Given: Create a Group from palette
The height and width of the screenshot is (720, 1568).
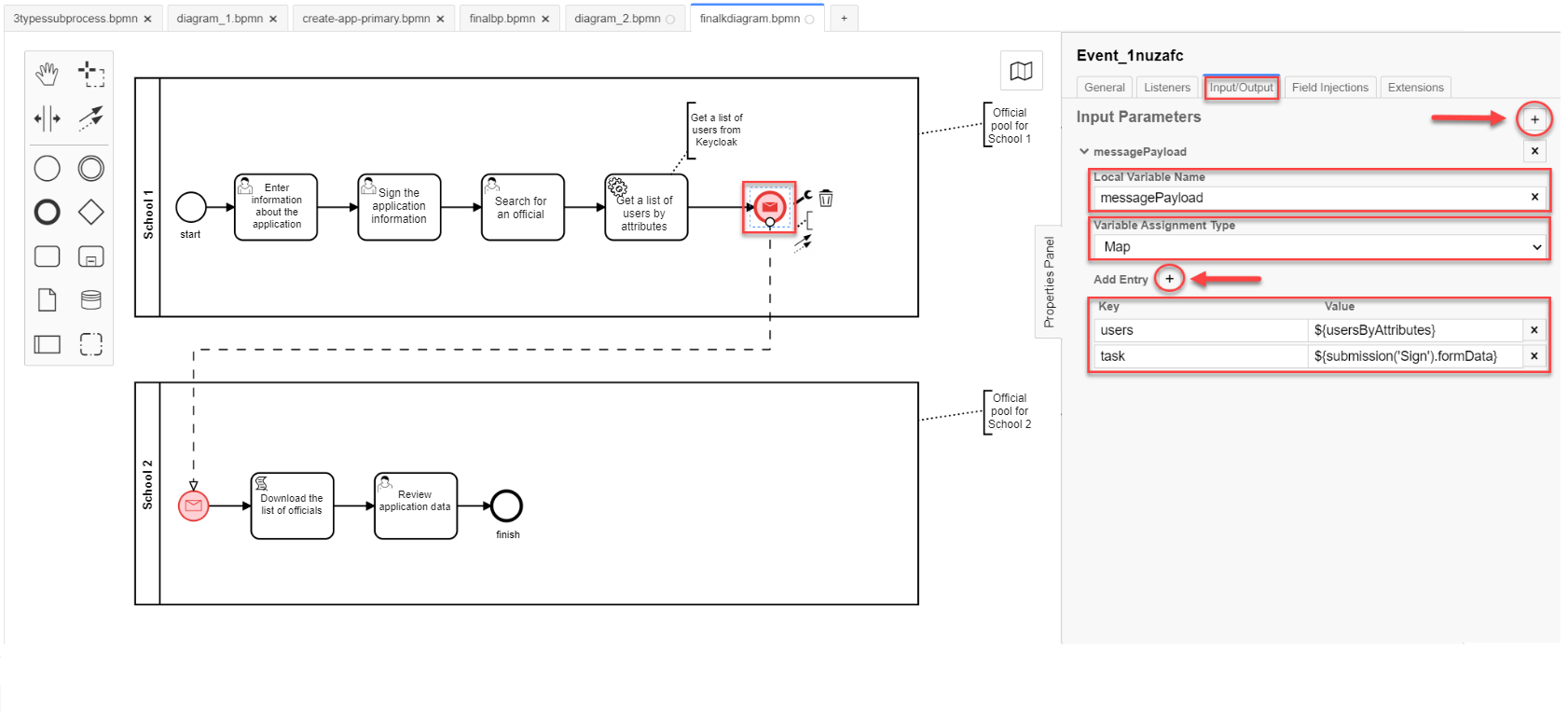Looking at the screenshot, I should coord(91,344).
